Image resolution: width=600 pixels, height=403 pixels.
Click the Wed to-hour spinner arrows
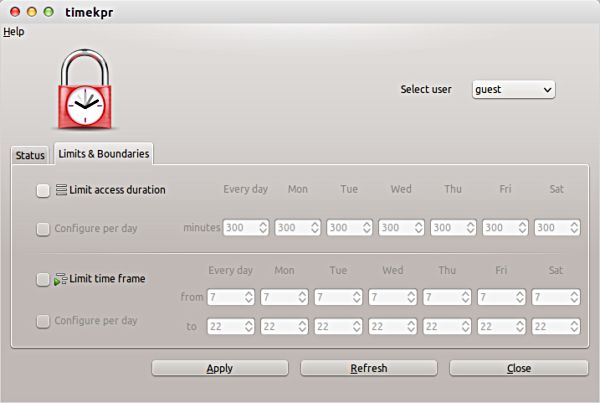coord(411,326)
